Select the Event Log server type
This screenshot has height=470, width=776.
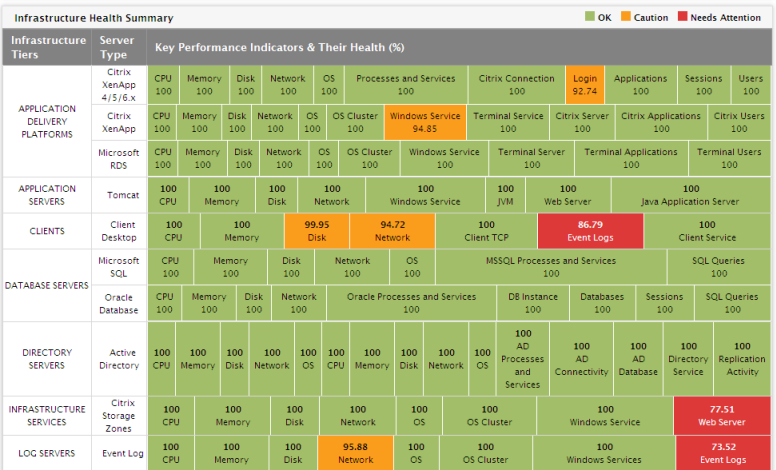tap(119, 453)
